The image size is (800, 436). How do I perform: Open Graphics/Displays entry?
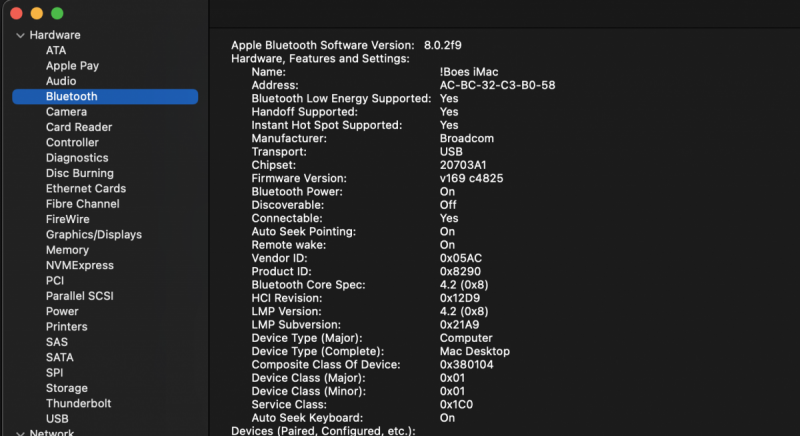pos(94,235)
